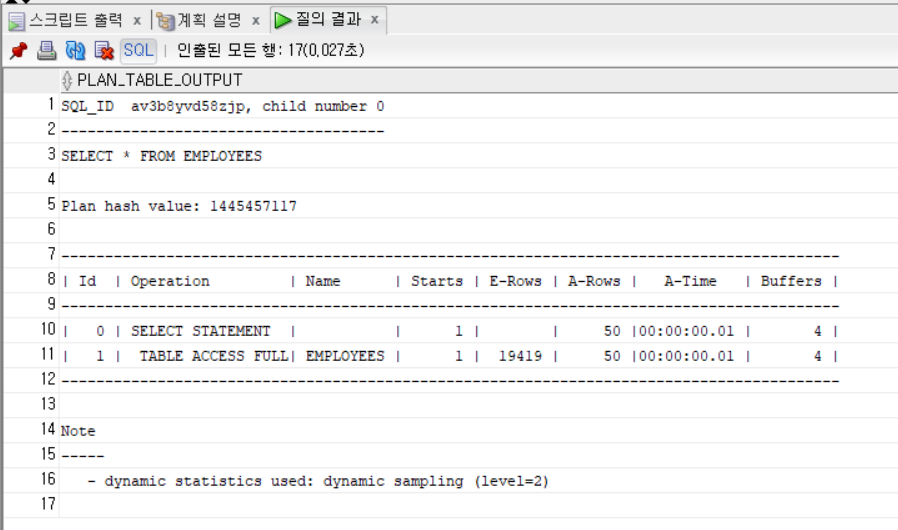Click the E-Rows value 19419

[520, 356]
